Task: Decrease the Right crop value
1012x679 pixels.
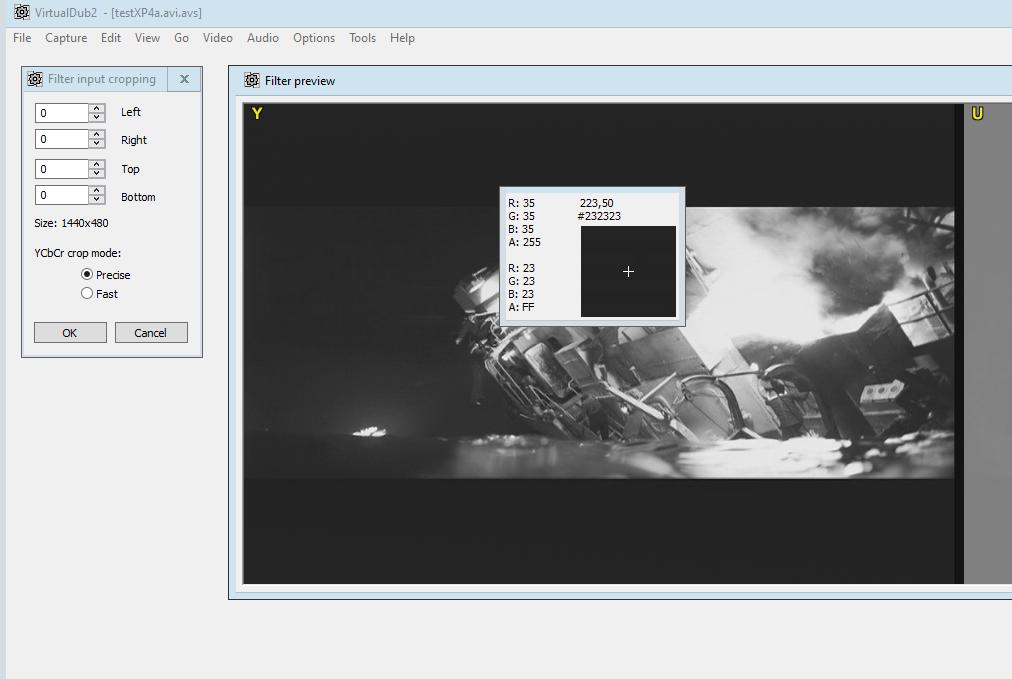Action: point(97,145)
